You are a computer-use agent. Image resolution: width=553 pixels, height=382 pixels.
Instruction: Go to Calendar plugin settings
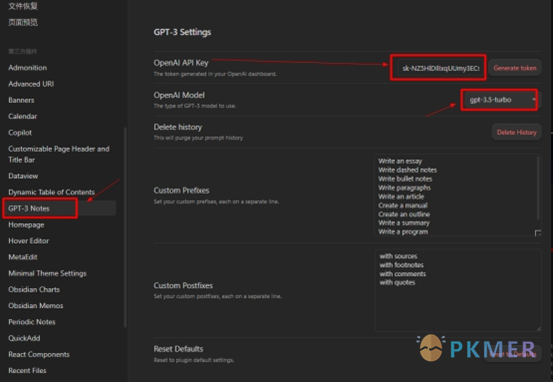[23, 116]
